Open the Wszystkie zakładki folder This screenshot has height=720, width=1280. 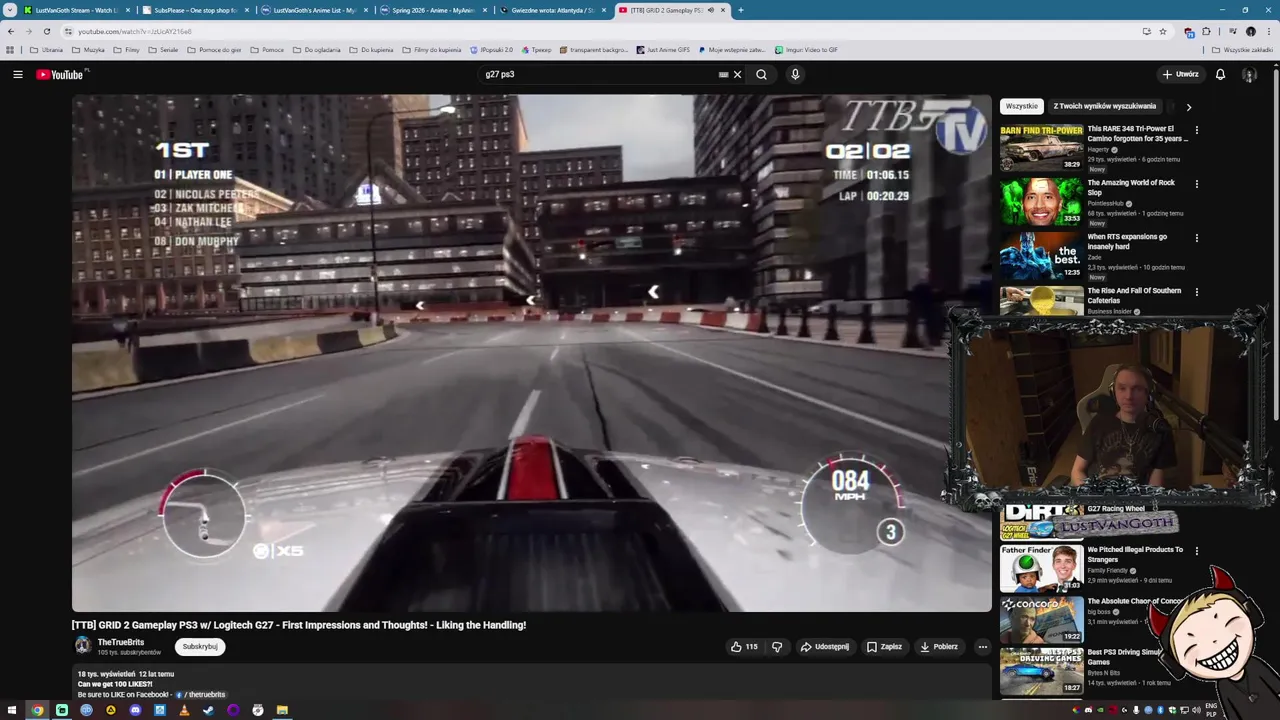pyautogui.click(x=1242, y=49)
